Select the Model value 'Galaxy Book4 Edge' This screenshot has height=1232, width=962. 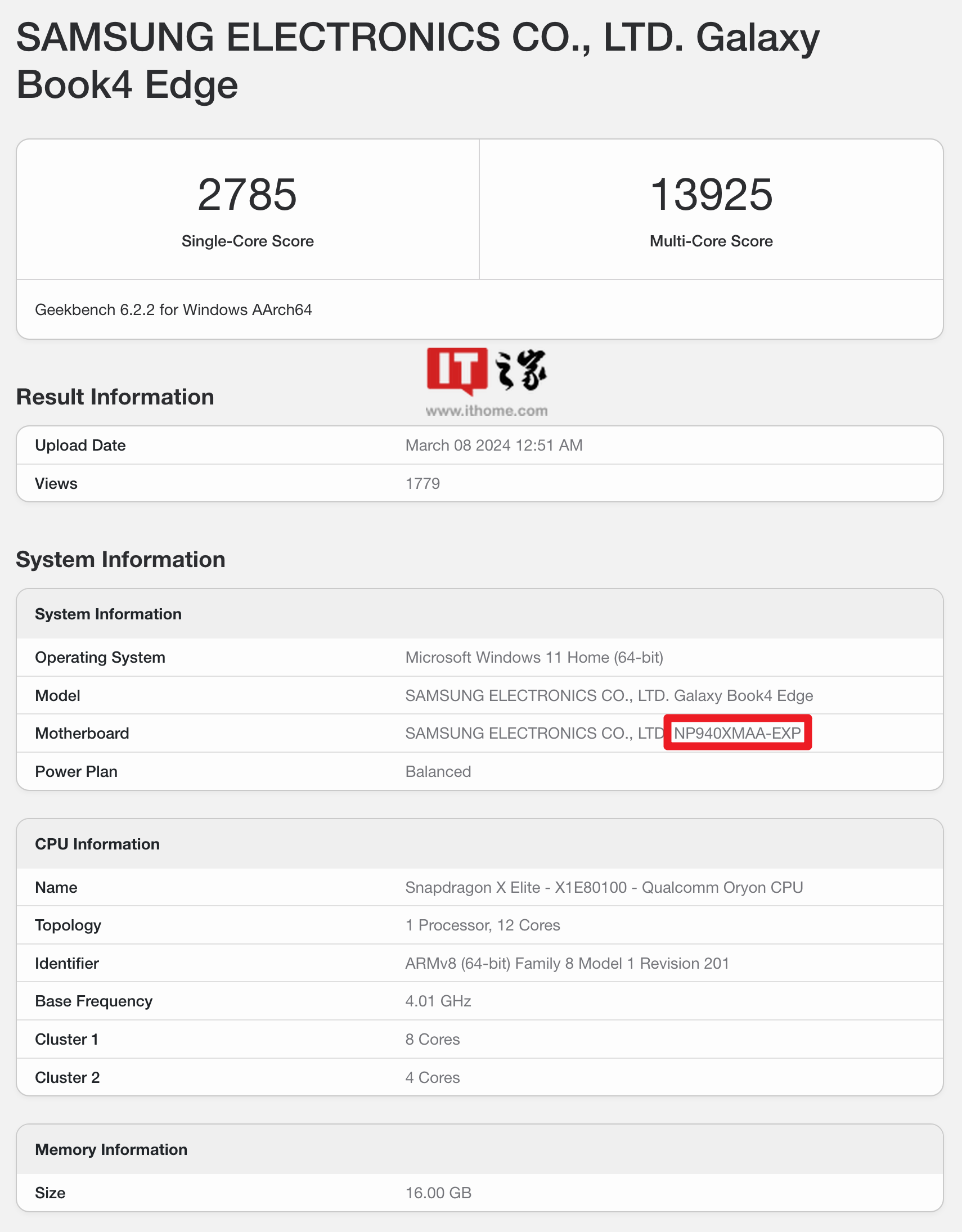click(x=743, y=695)
